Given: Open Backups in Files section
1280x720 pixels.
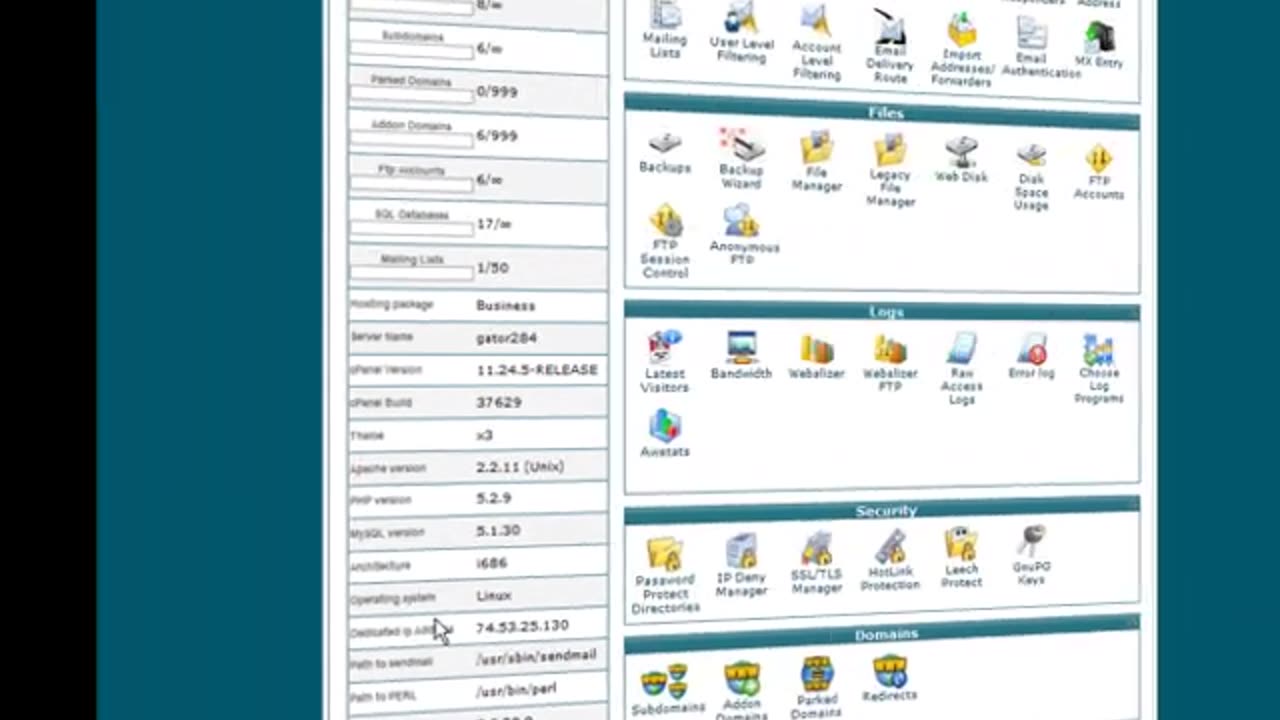Looking at the screenshot, I should [665, 152].
